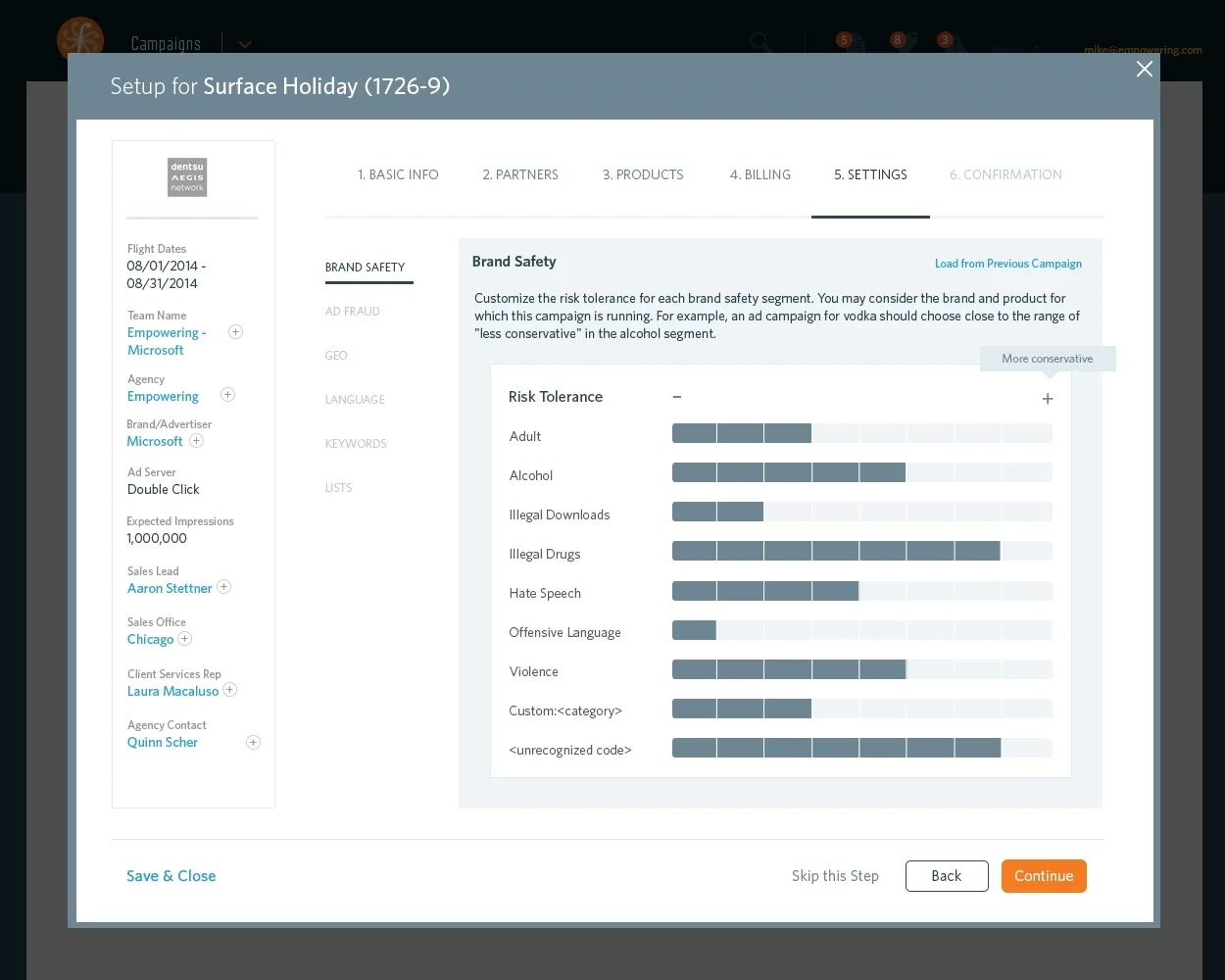
Task: Click the plus icon beside Sales Lead Aaron Stettner
Action: point(223,586)
